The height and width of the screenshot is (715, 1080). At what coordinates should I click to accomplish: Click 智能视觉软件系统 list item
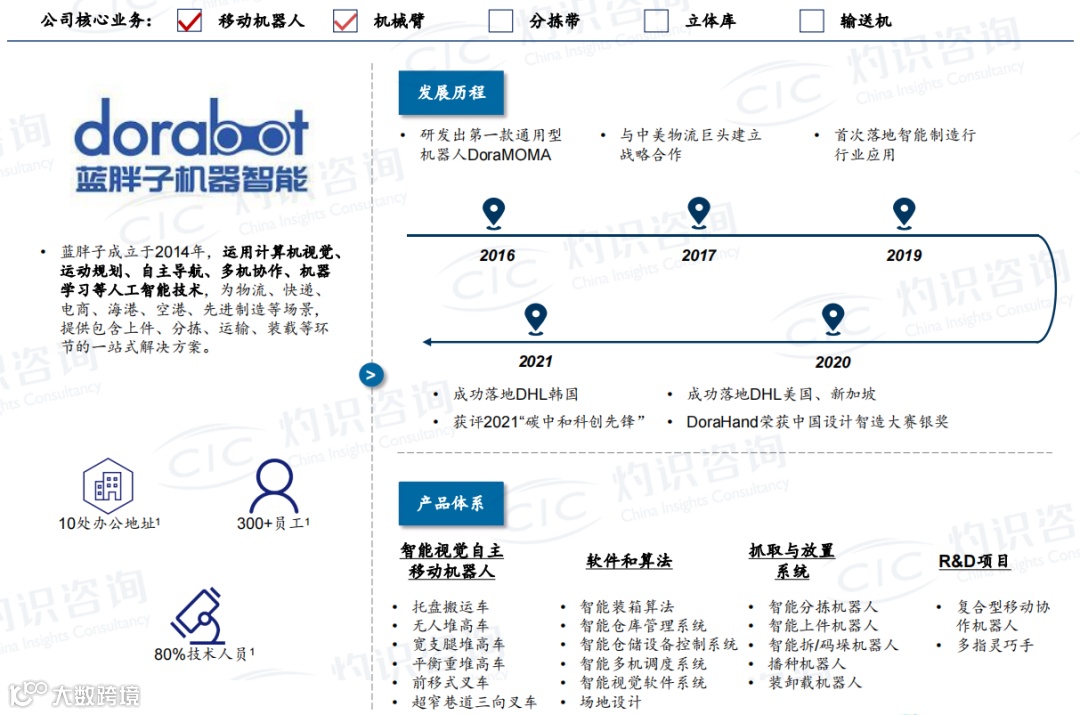point(643,683)
